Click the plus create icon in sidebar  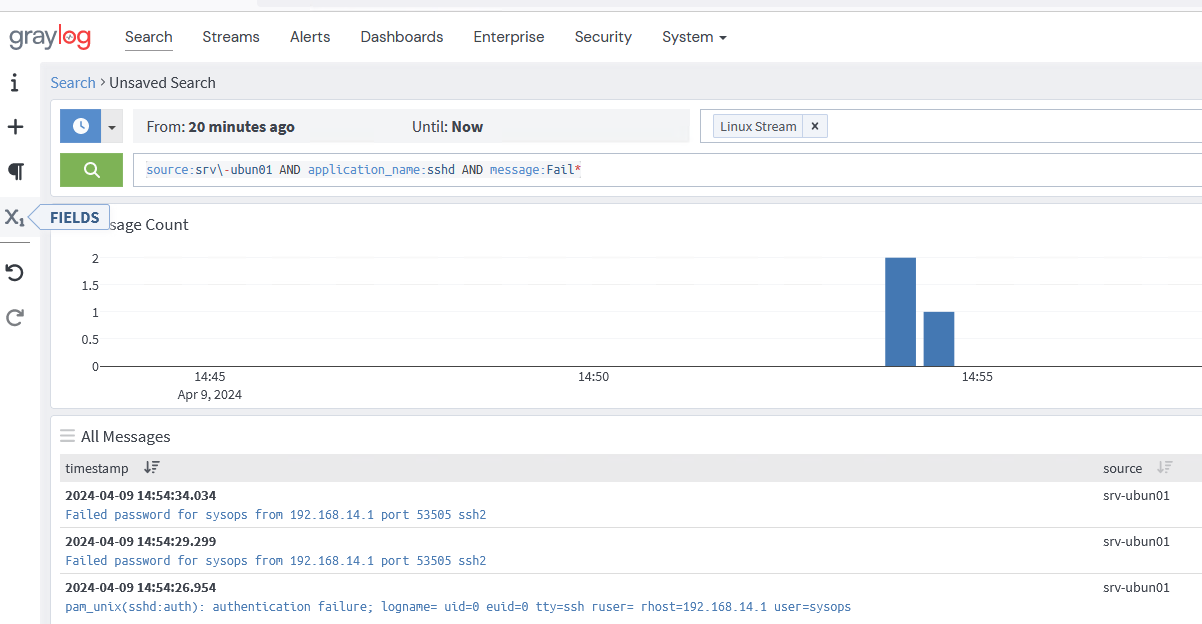pyautogui.click(x=15, y=127)
